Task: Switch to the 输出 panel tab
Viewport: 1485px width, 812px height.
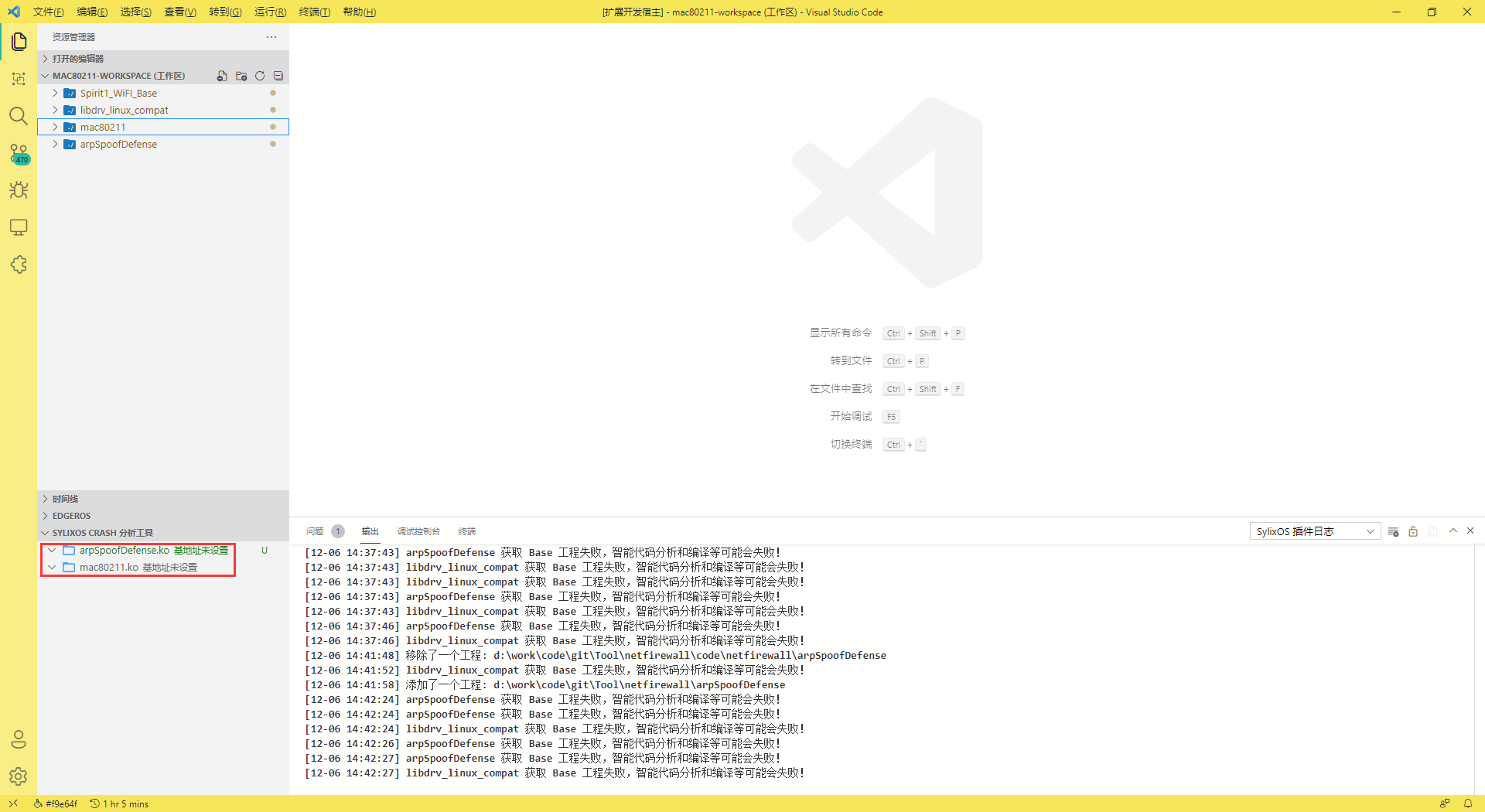Action: 370,531
